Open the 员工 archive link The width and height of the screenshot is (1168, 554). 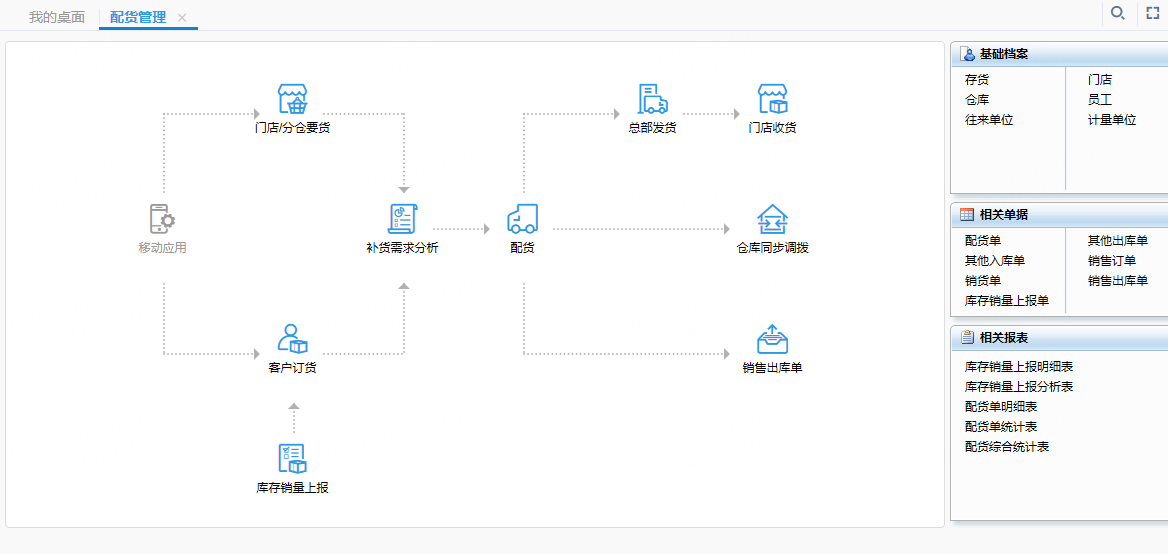pyautogui.click(x=1099, y=99)
